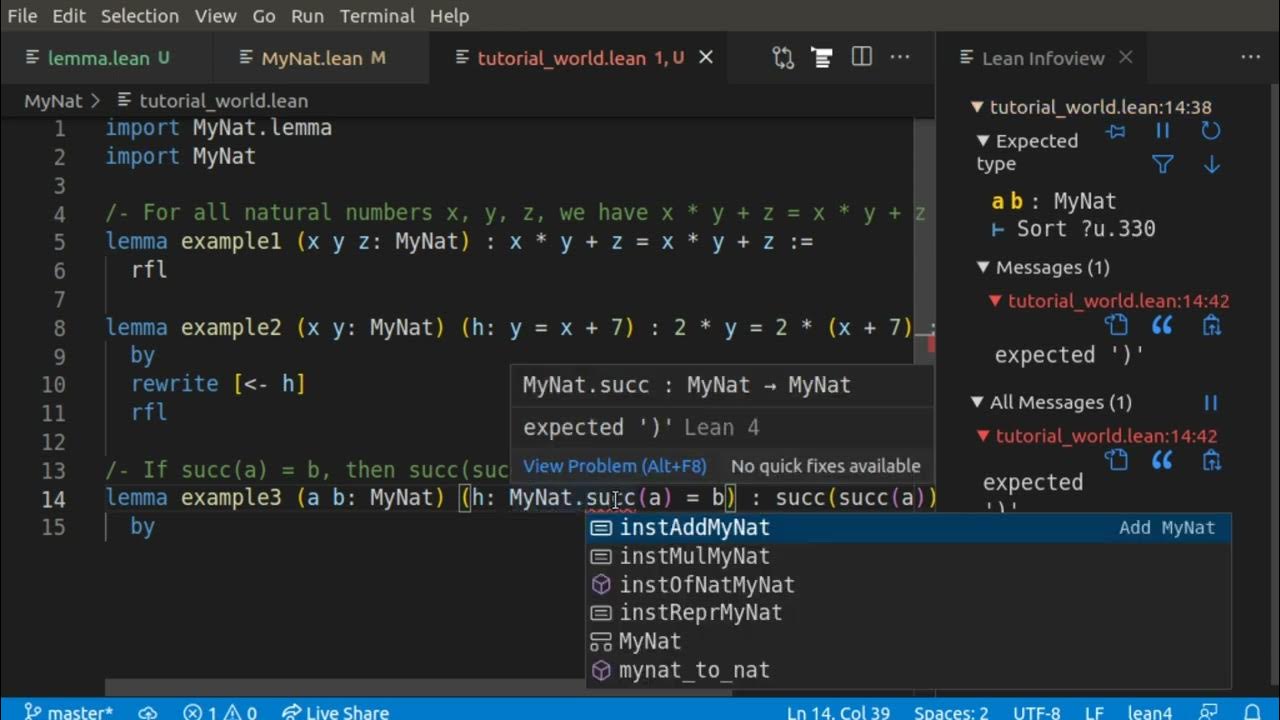This screenshot has height=720, width=1280.
Task: Select mynat_to_nat completion suggestion
Action: tap(908, 670)
